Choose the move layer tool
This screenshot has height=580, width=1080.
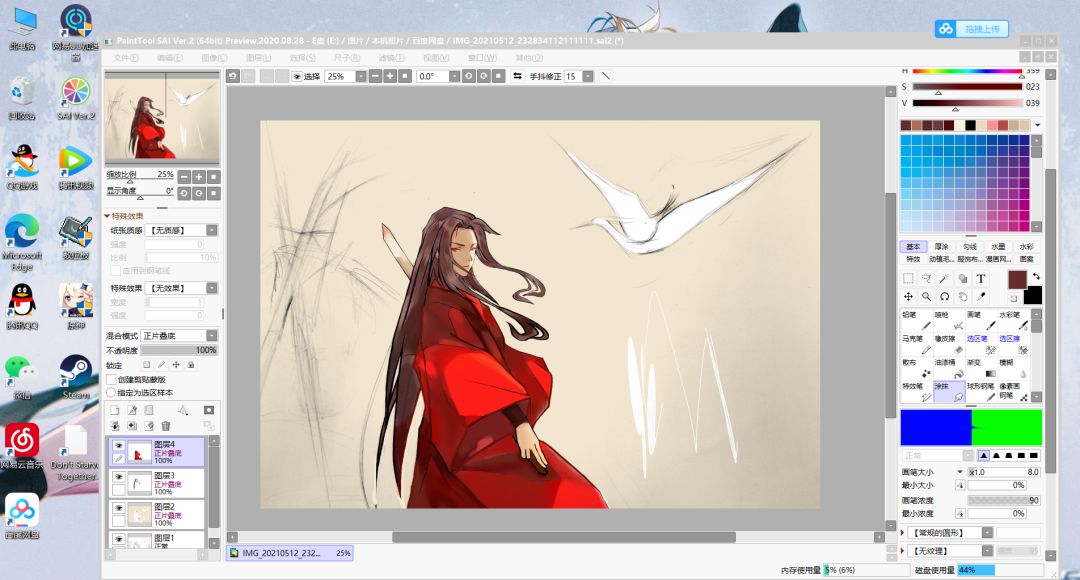[908, 296]
